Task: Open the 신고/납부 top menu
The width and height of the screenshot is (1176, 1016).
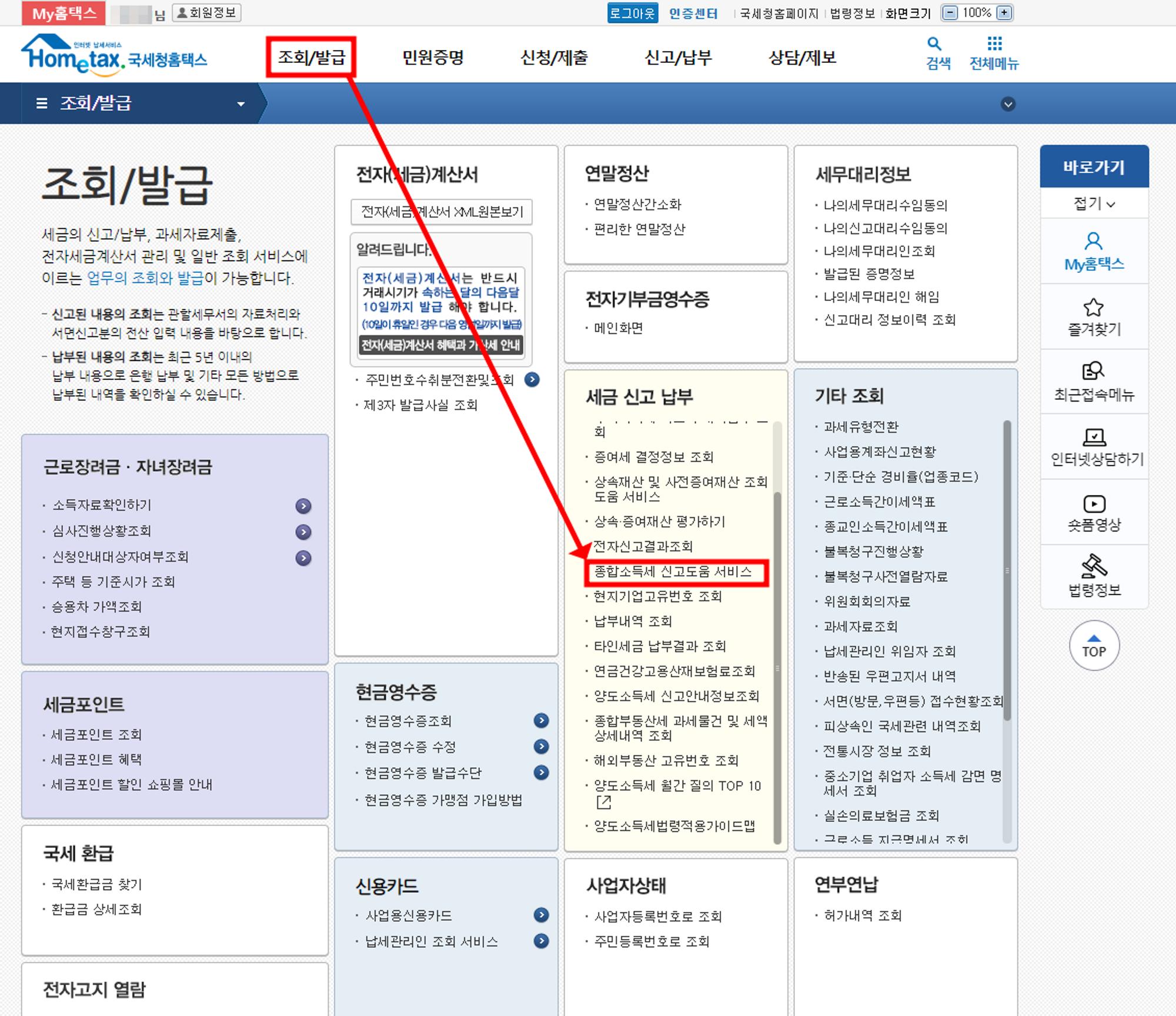Action: pos(678,58)
